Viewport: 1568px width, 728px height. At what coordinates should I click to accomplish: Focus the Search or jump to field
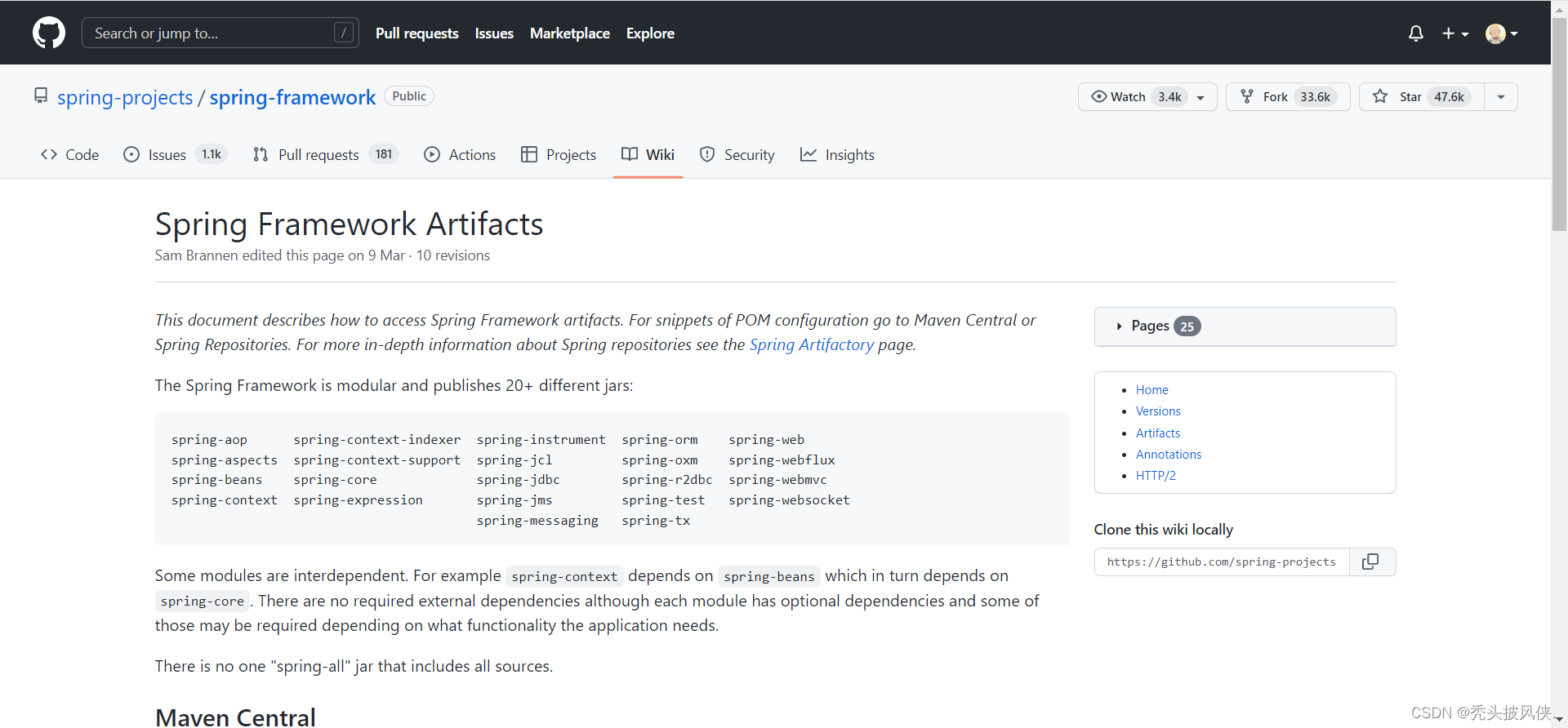pyautogui.click(x=220, y=33)
